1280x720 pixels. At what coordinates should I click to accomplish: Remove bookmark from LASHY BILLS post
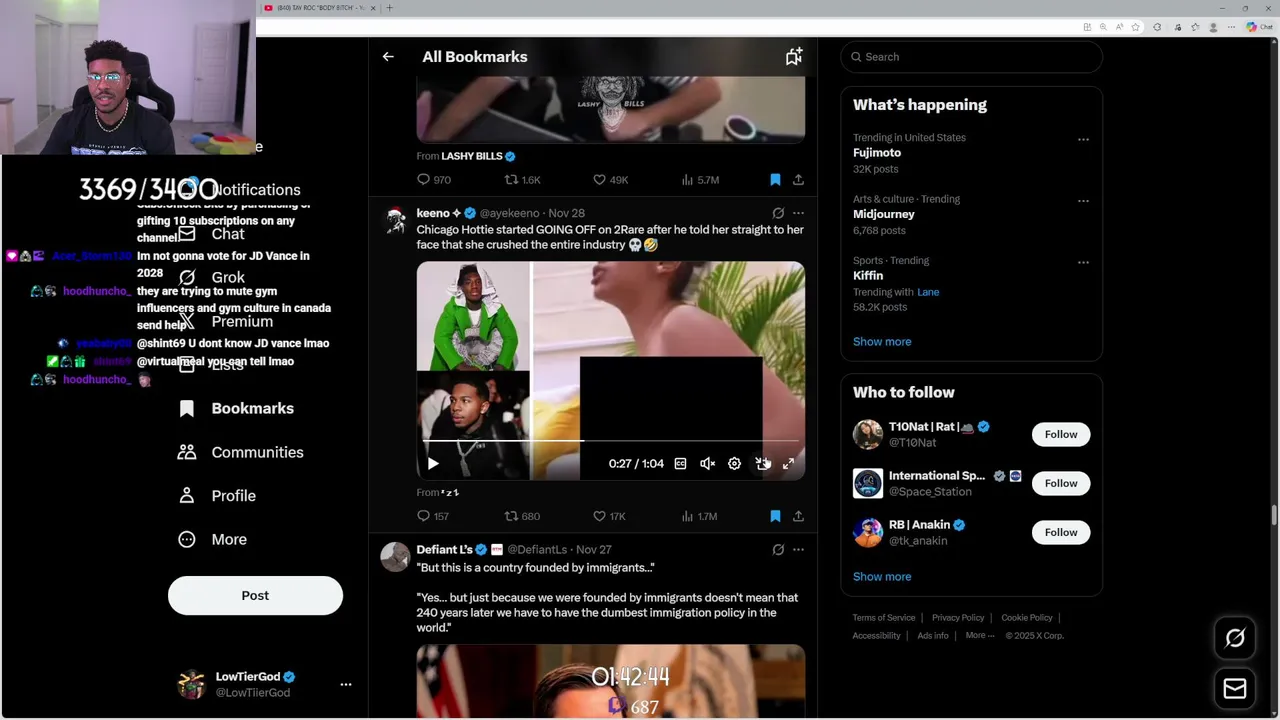coord(775,180)
